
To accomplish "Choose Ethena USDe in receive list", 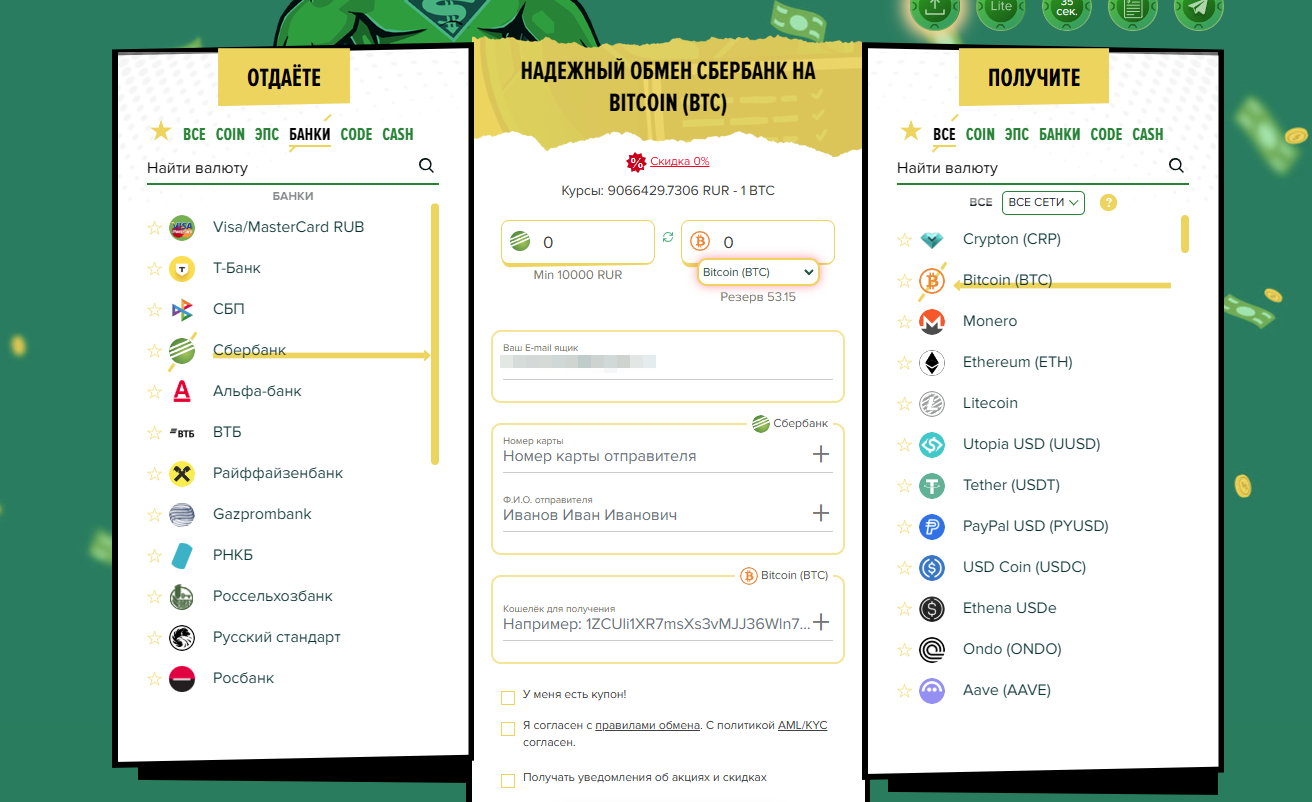I will (x=1009, y=609).
